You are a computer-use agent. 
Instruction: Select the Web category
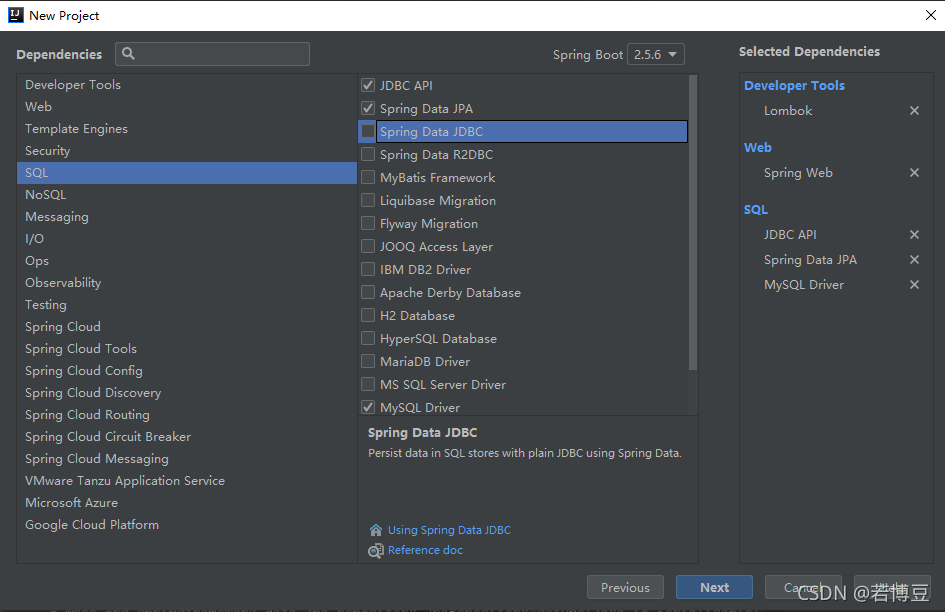tap(187, 107)
